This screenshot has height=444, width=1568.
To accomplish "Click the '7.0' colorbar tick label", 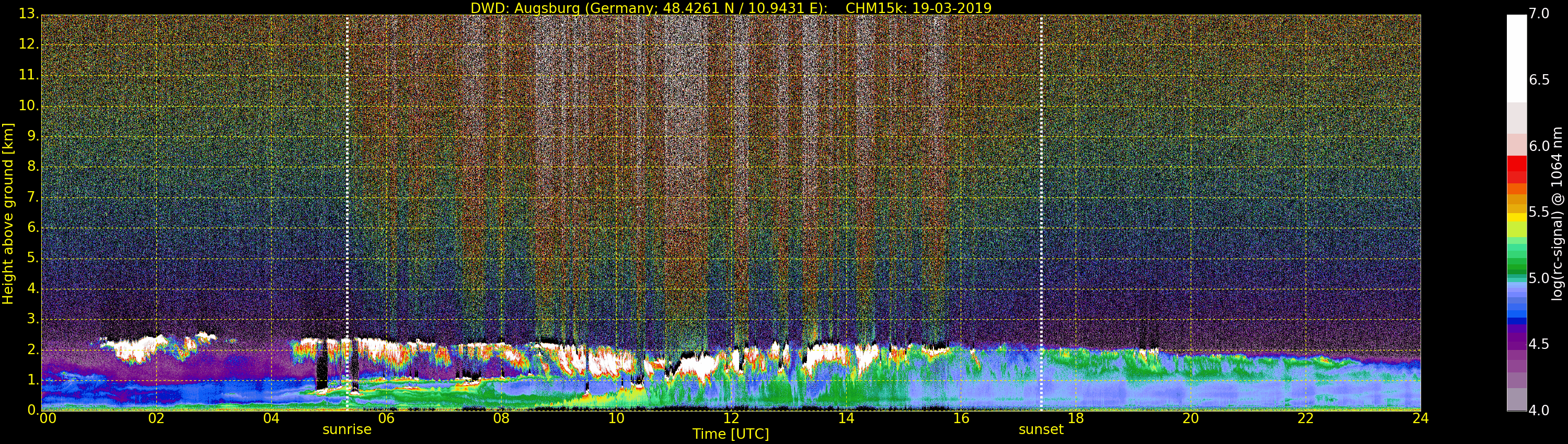I will (1539, 14).
